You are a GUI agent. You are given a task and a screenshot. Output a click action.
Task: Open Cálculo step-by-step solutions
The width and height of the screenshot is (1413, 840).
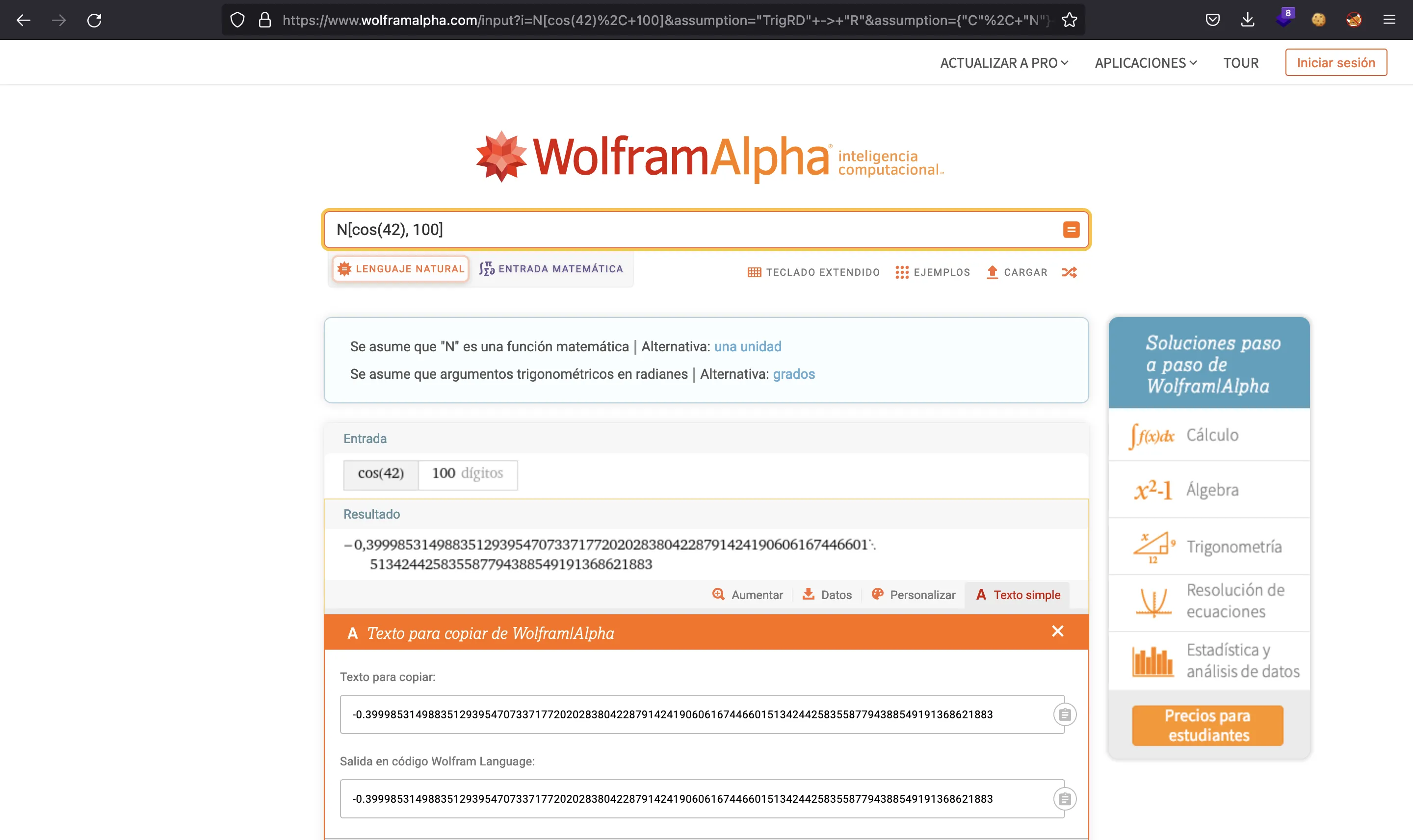(x=1209, y=435)
